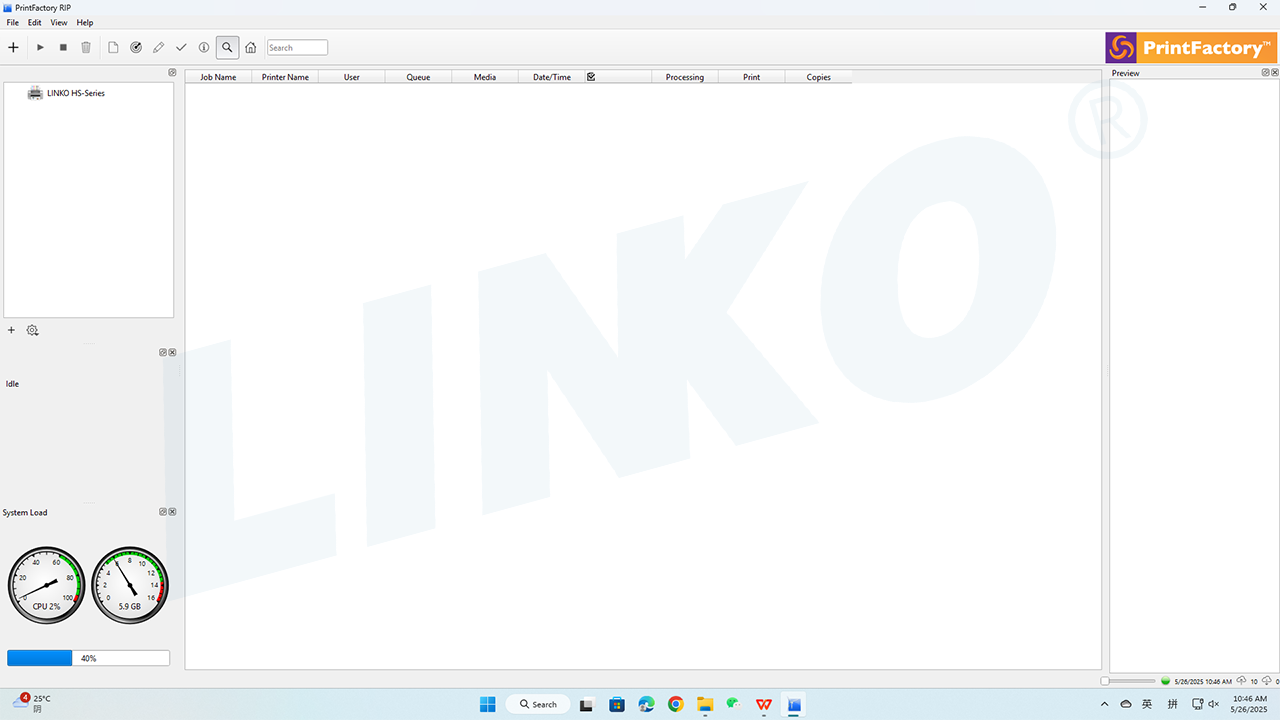
Task: Delete the job via the trash can icon
Action: pyautogui.click(x=86, y=47)
